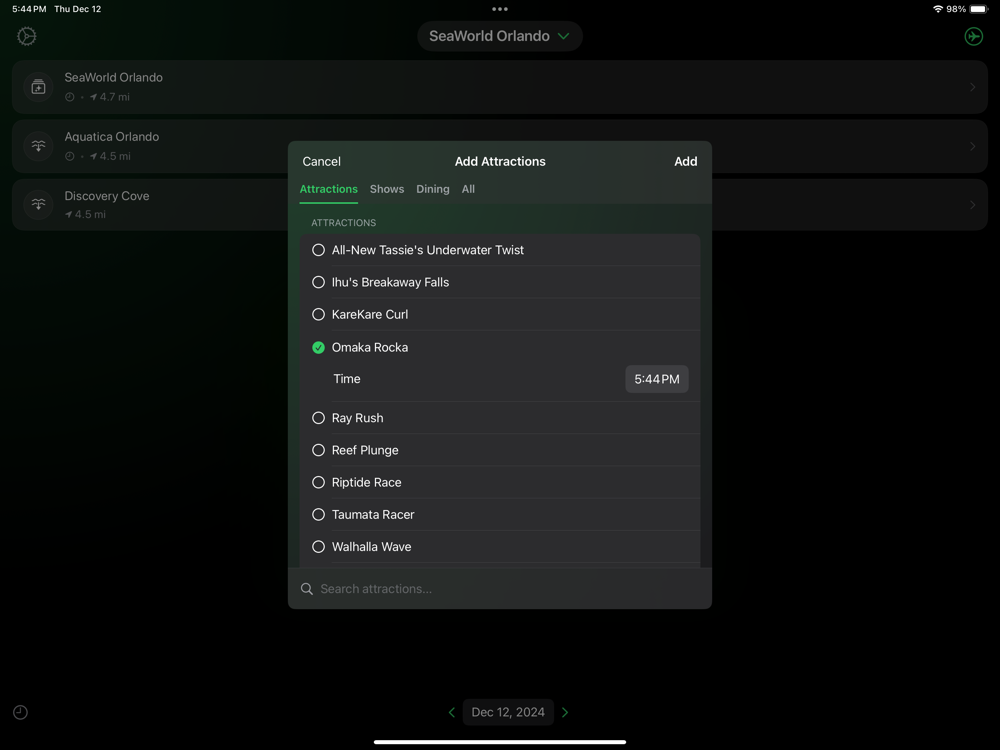Expand SeaWorld Orlando row chevron
Image resolution: width=1000 pixels, height=750 pixels.
[x=972, y=87]
